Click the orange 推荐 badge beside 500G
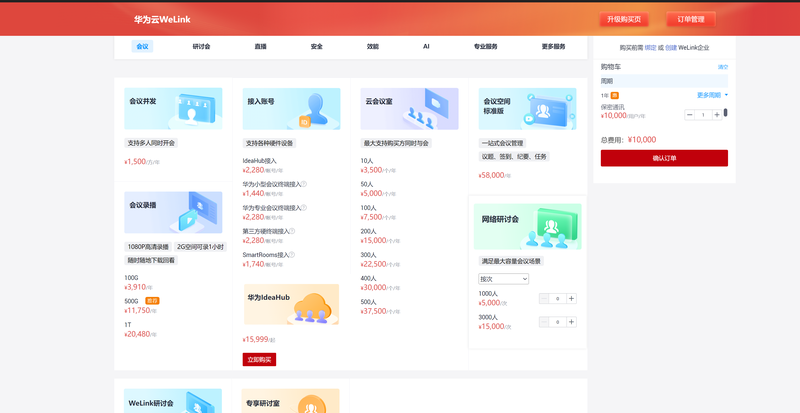800x413 pixels. 152,301
